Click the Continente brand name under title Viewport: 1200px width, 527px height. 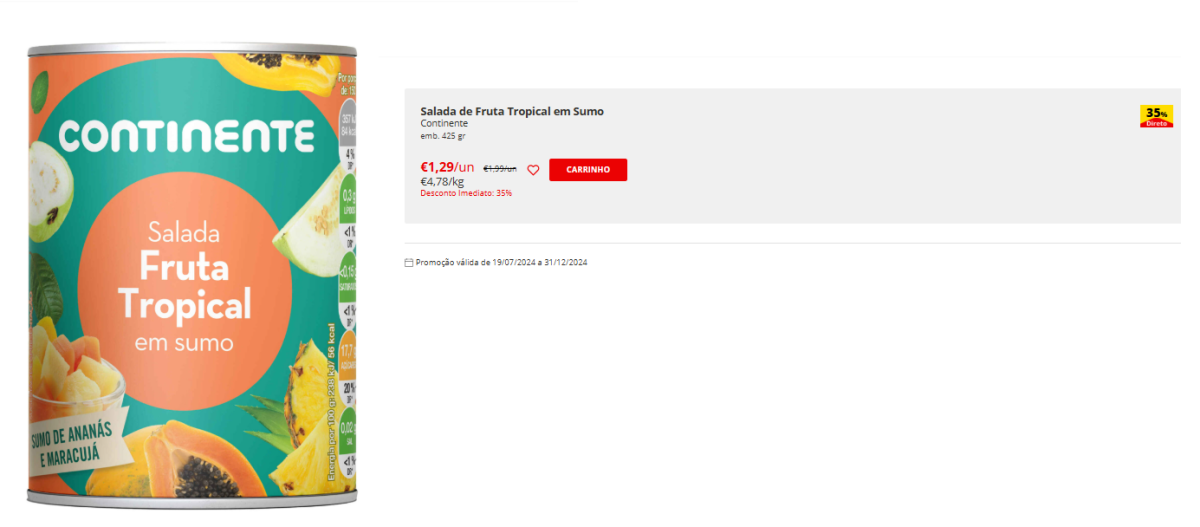click(444, 124)
